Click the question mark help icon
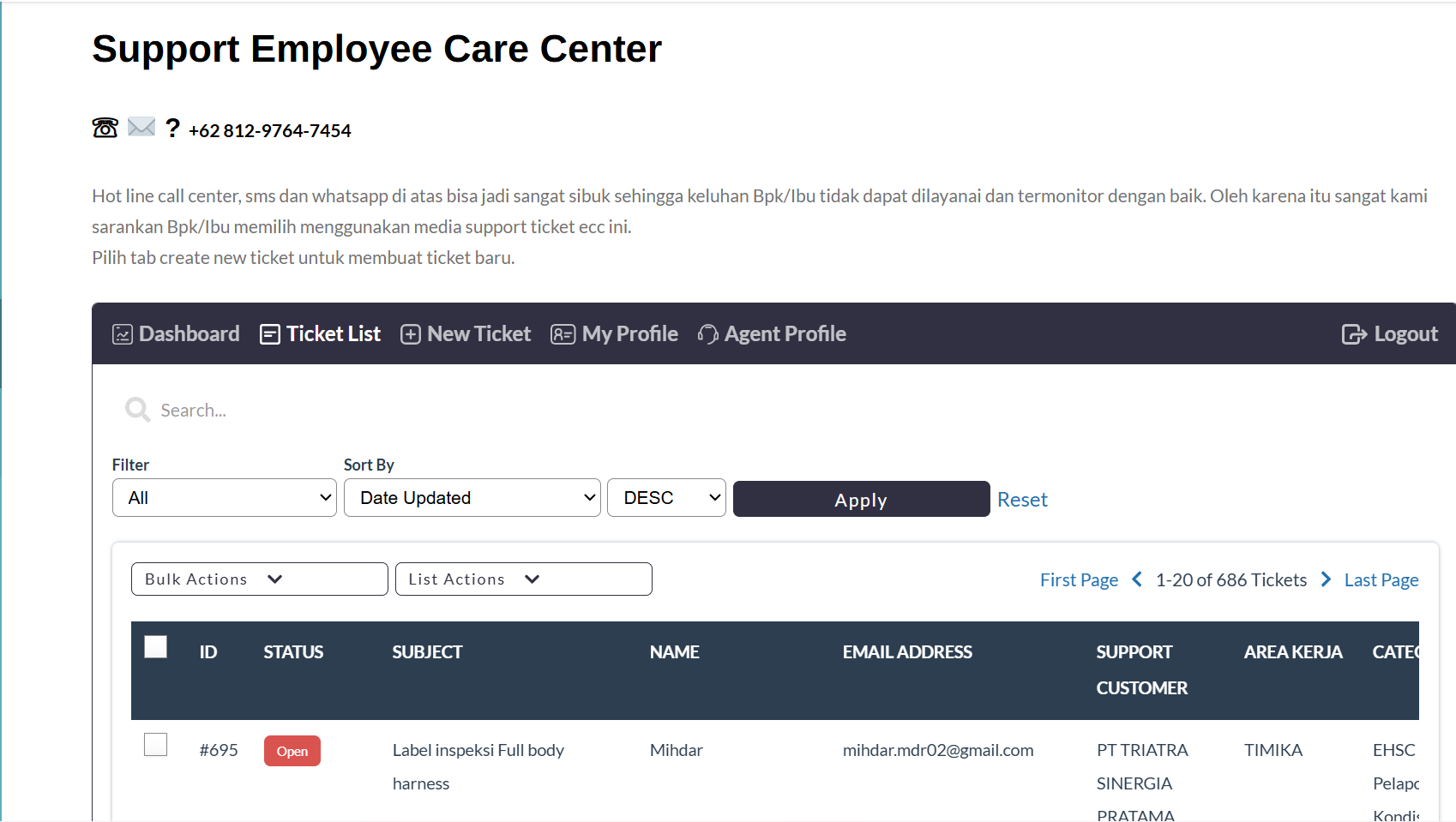This screenshot has width=1456, height=822. [172, 129]
